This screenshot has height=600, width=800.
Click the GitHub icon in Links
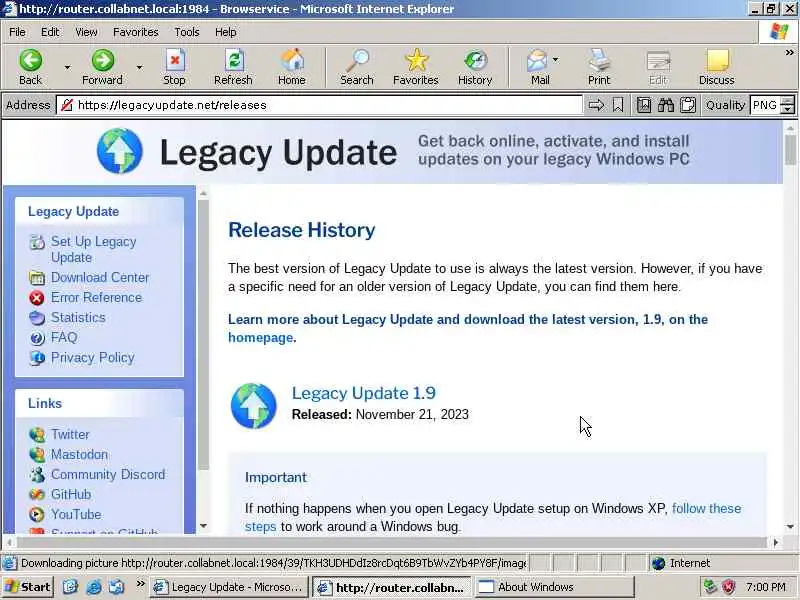(x=37, y=494)
